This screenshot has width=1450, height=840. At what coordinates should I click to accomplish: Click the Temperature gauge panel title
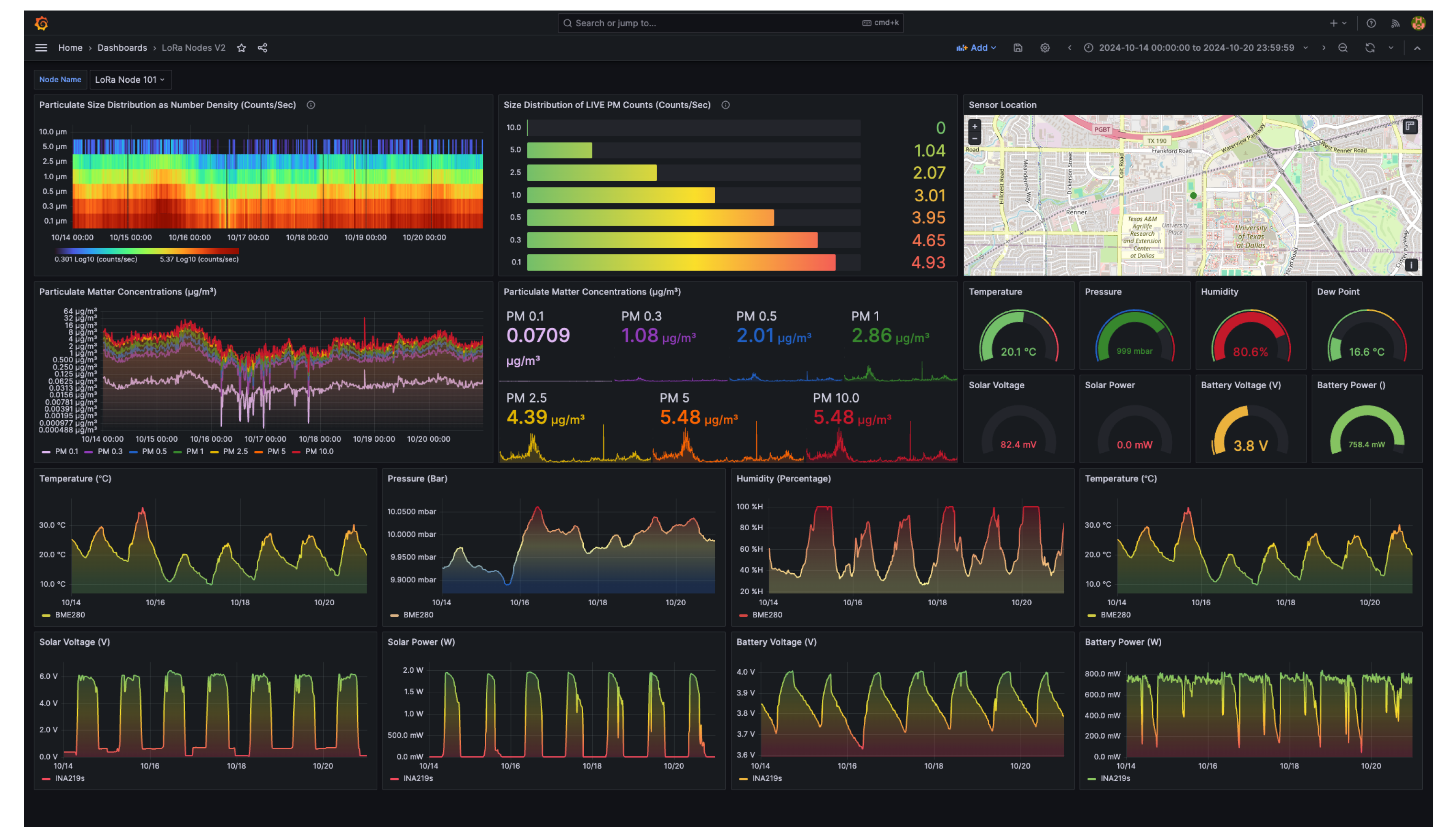click(995, 292)
